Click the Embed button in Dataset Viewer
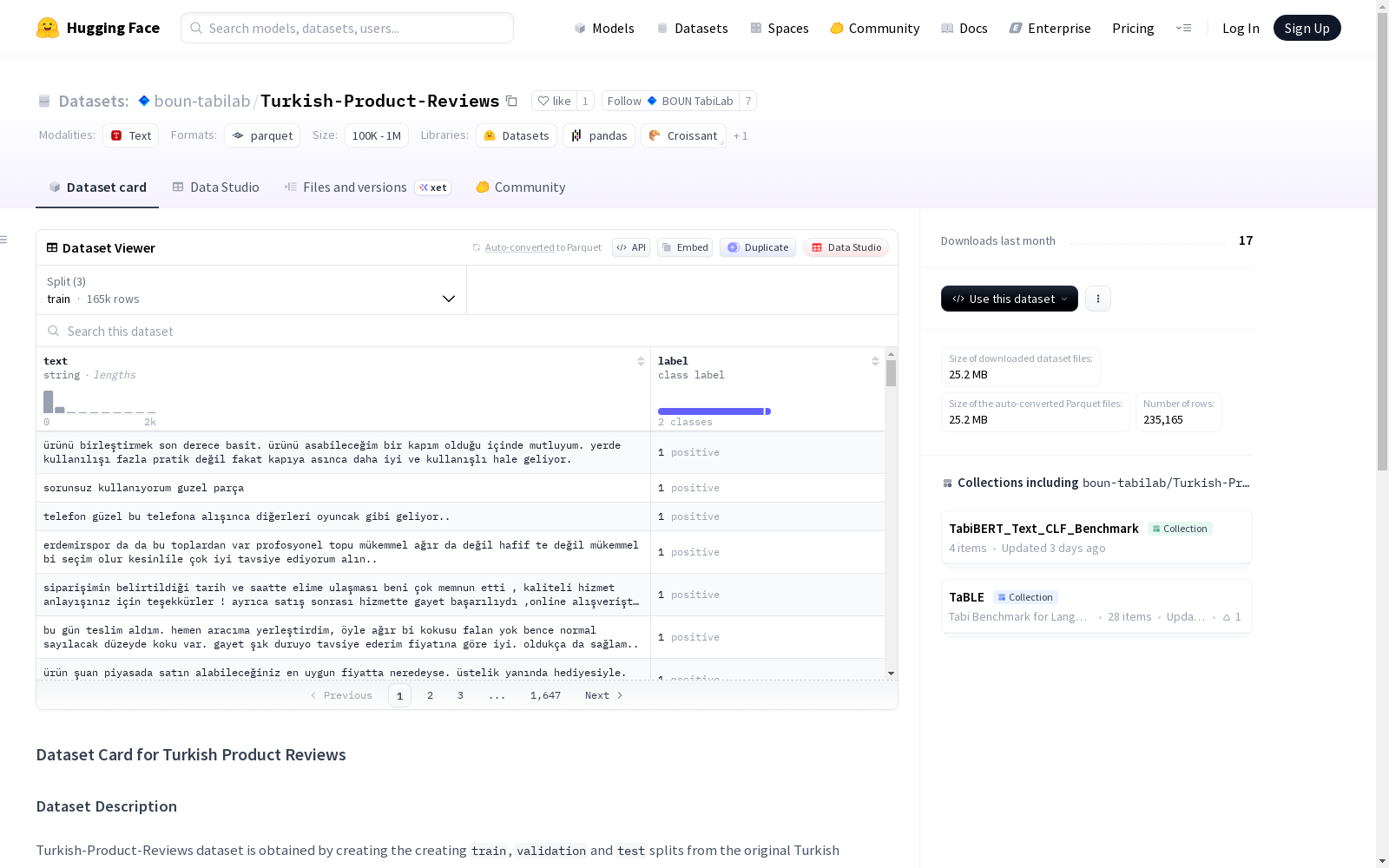1389x868 pixels. click(685, 247)
